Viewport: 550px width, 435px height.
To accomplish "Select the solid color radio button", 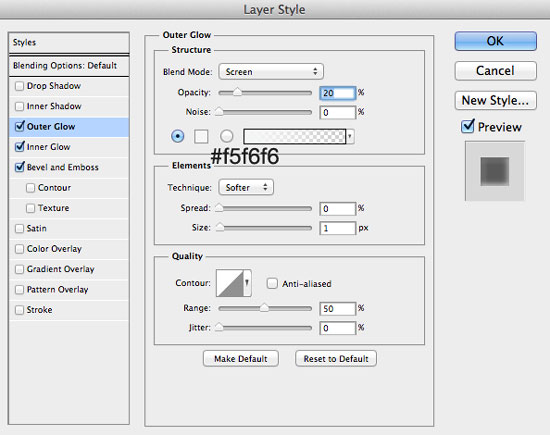I will [x=177, y=136].
